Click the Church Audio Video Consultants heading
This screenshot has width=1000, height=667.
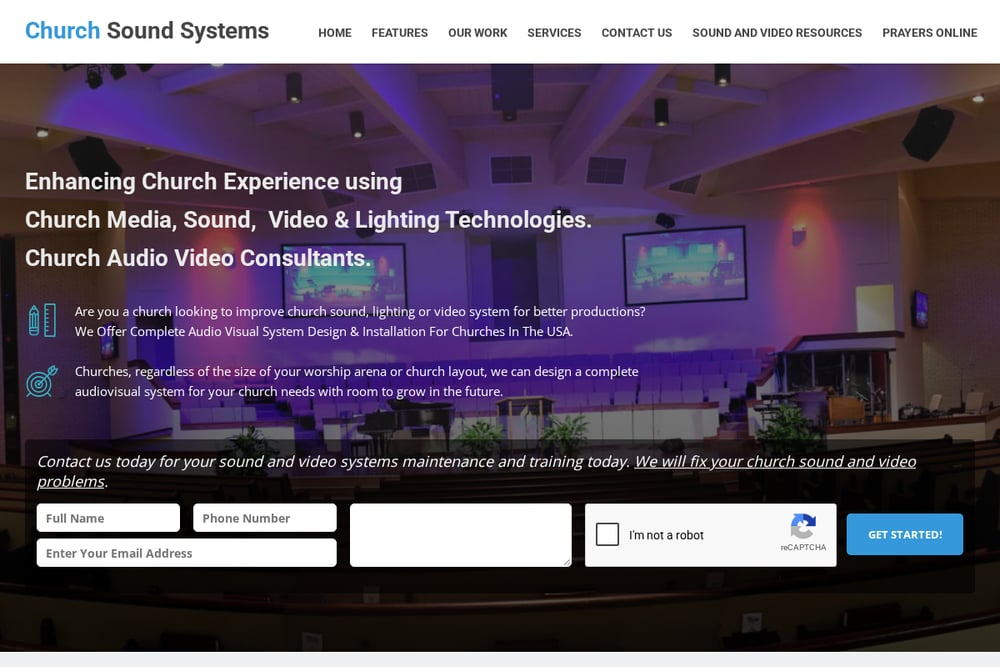[198, 258]
